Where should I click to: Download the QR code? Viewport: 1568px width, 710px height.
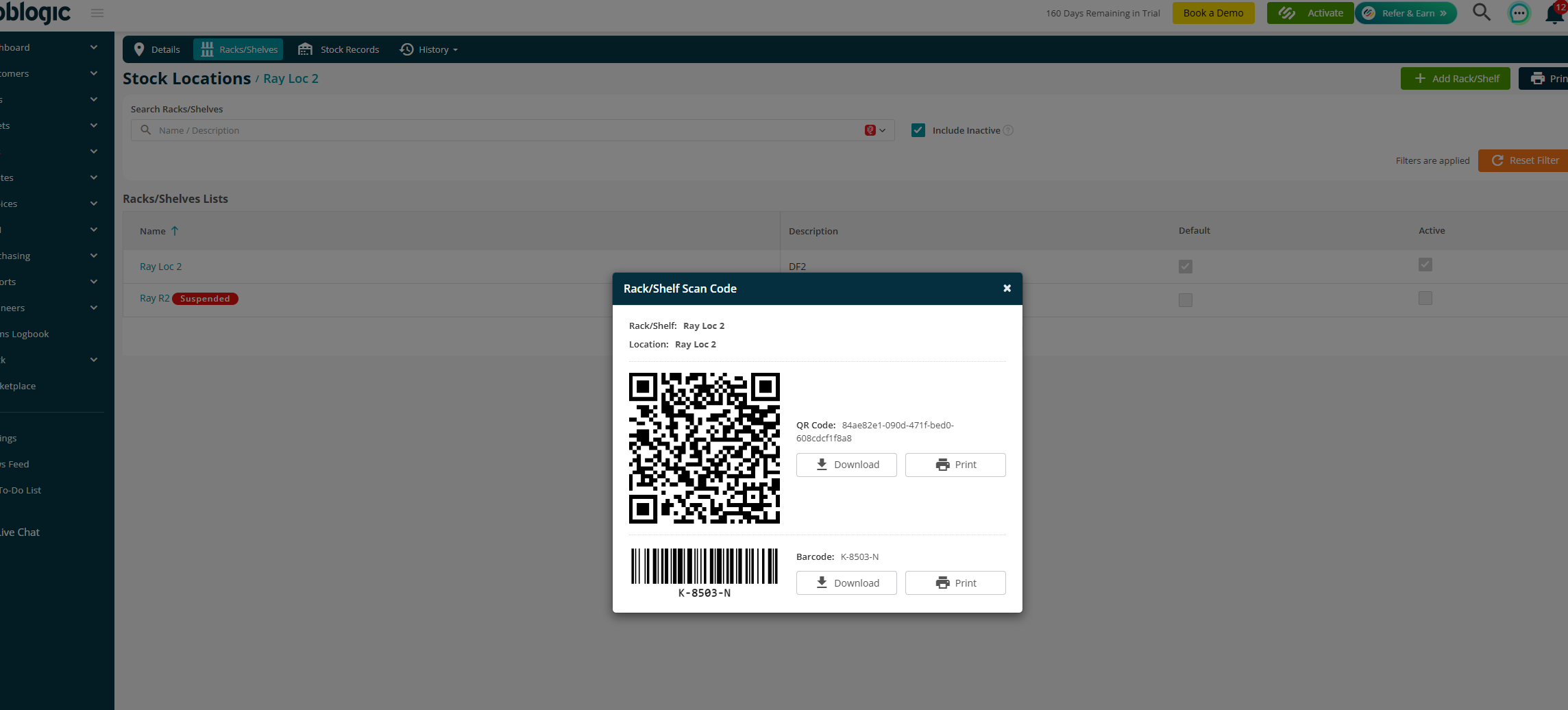(846, 465)
